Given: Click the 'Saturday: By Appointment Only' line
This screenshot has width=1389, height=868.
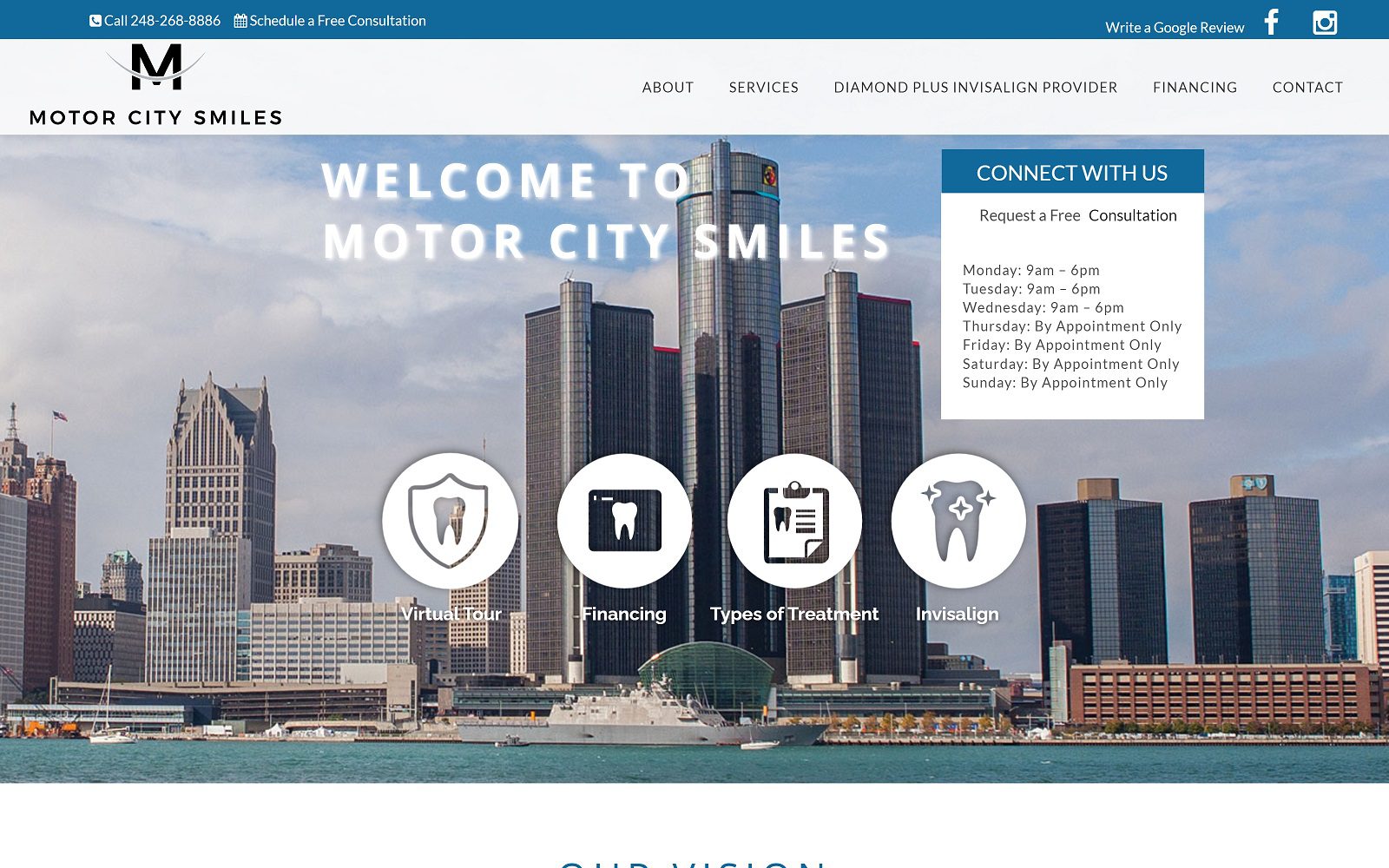Looking at the screenshot, I should (x=1071, y=364).
